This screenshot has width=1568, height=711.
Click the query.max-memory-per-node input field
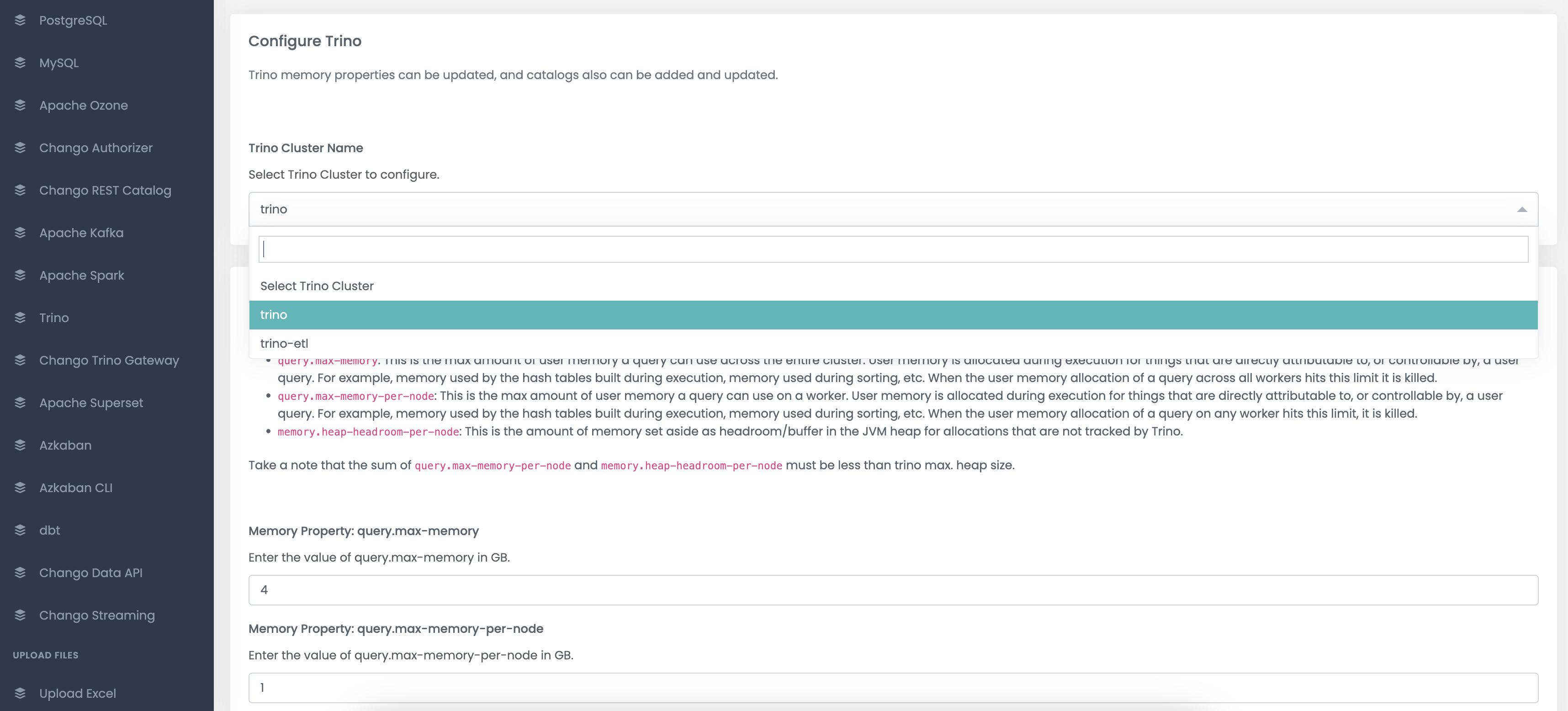(x=893, y=688)
